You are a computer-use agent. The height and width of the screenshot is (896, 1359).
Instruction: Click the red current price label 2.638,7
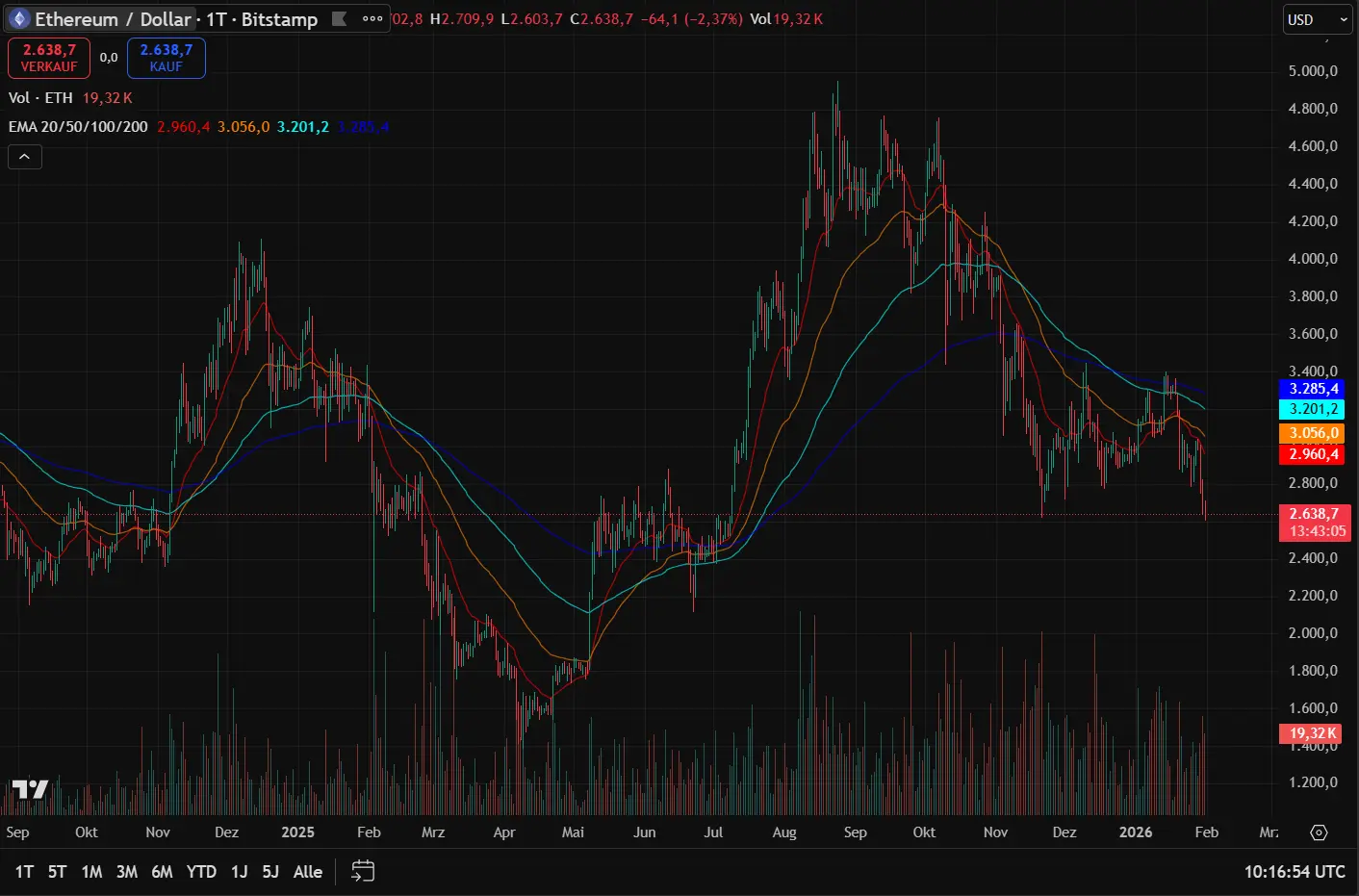[1313, 514]
